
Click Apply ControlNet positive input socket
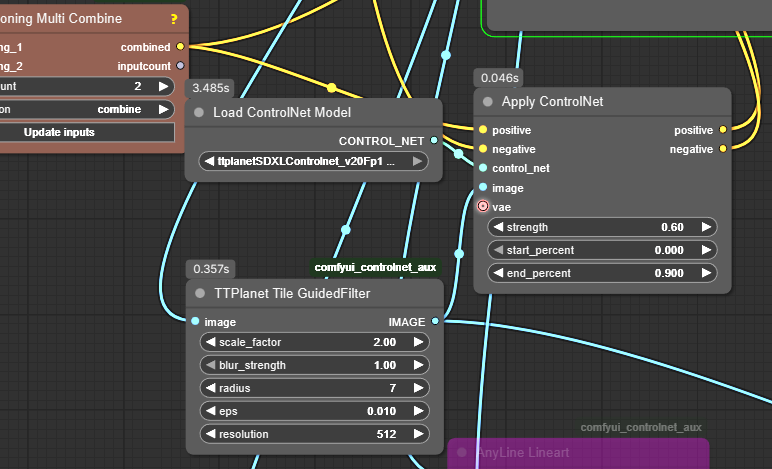(x=483, y=130)
